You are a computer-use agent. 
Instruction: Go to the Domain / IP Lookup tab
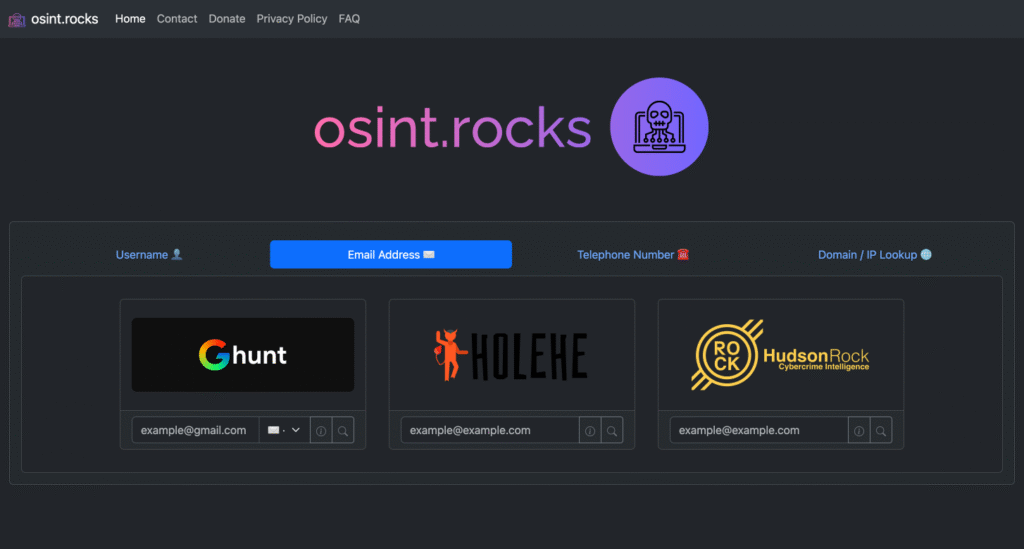pyautogui.click(x=874, y=255)
